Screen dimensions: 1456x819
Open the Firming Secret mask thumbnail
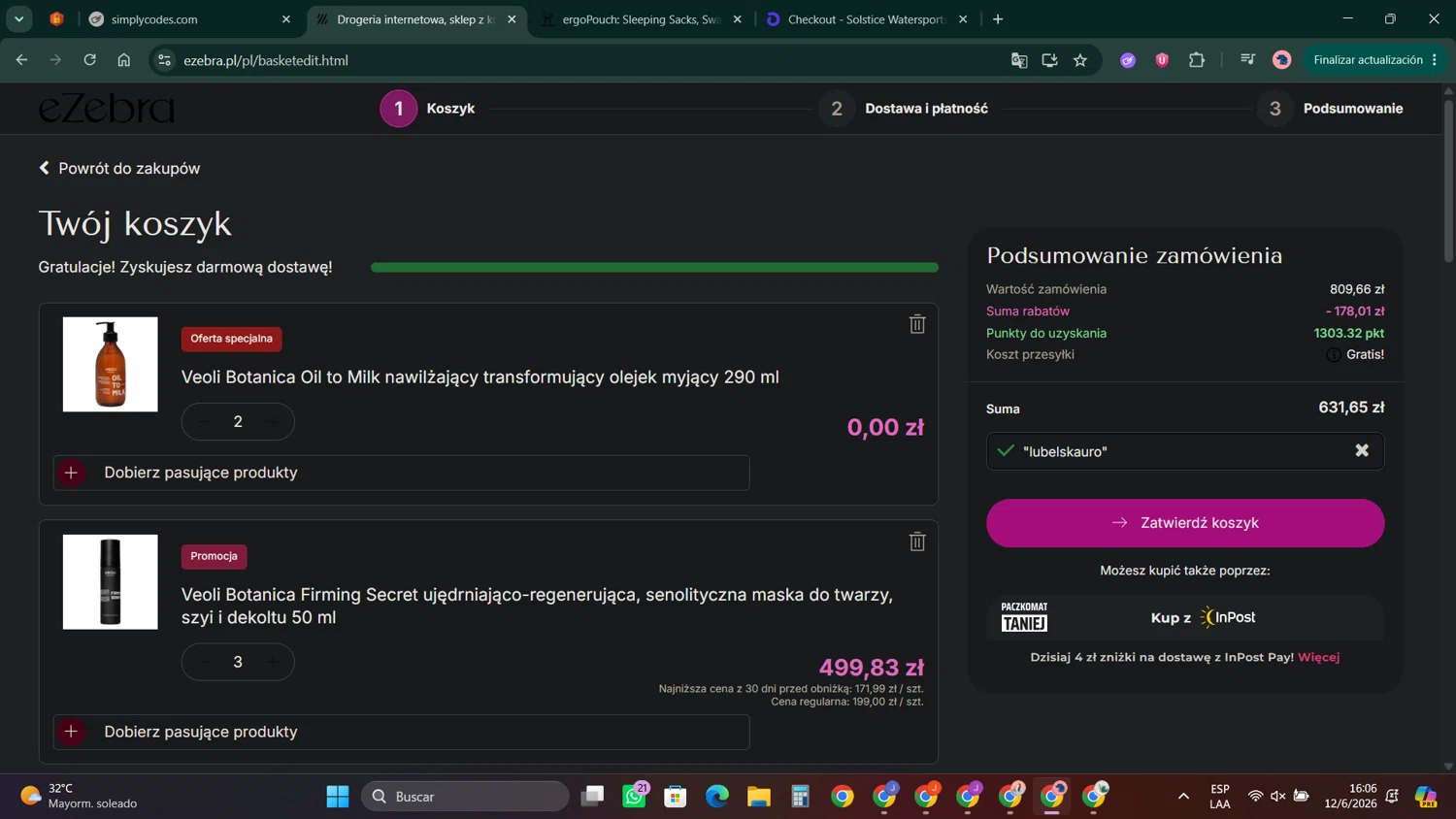click(x=111, y=582)
